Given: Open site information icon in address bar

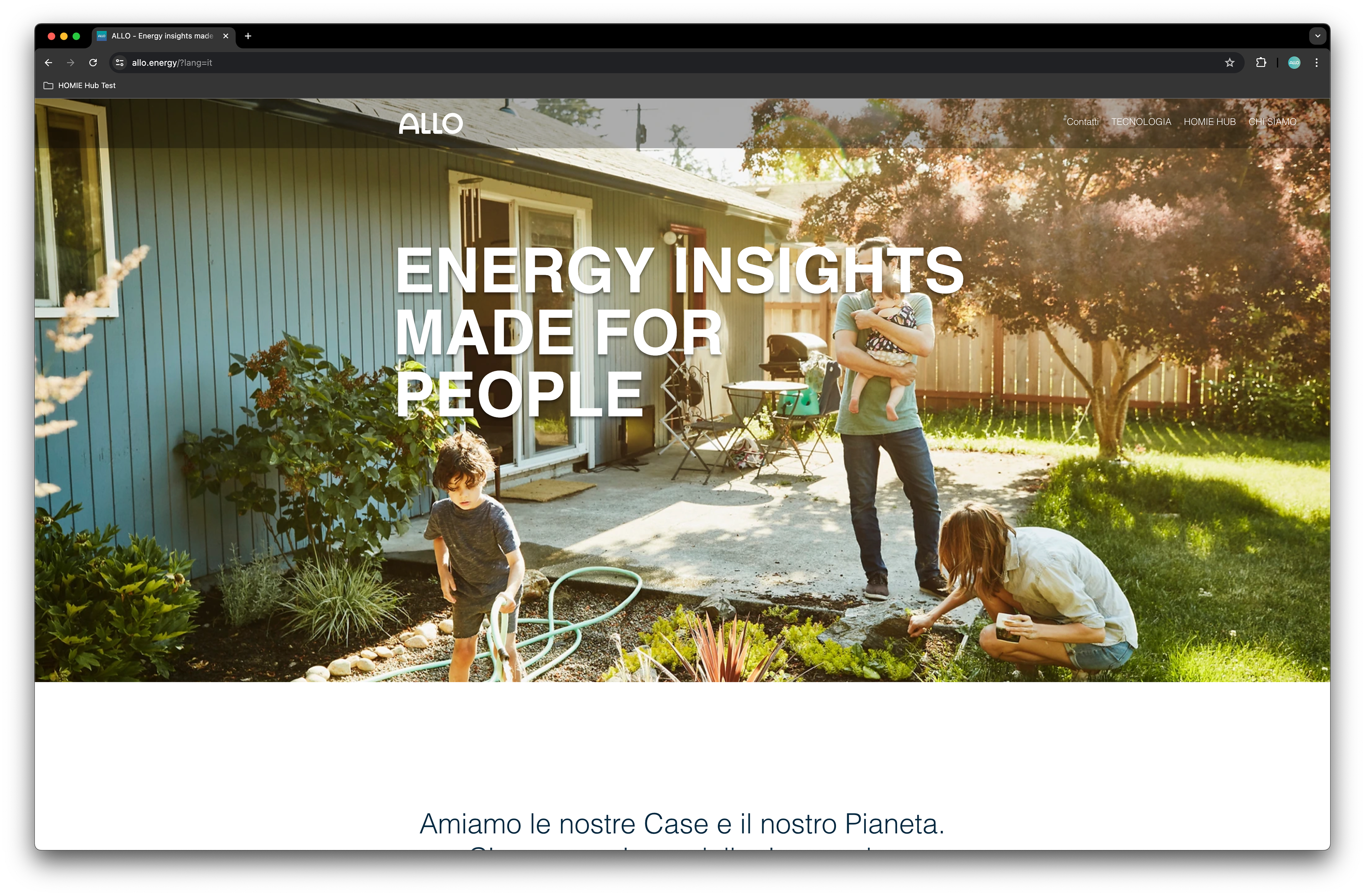Looking at the screenshot, I should coord(119,63).
